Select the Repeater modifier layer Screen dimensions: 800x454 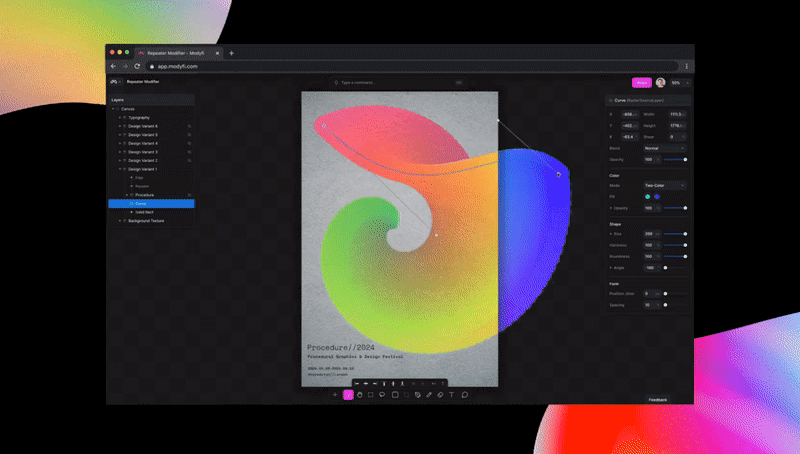pyautogui.click(x=142, y=186)
